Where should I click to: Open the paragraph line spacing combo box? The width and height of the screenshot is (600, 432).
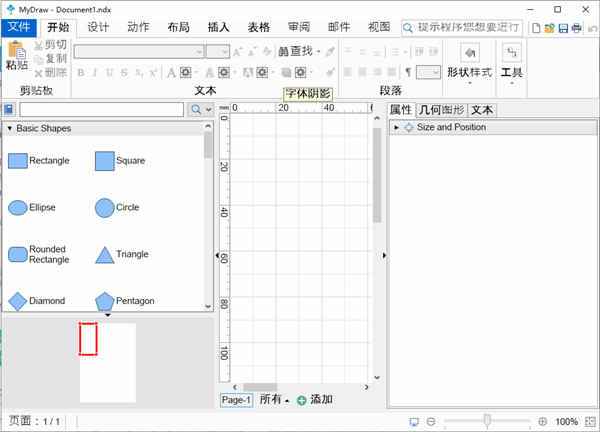[x=428, y=72]
